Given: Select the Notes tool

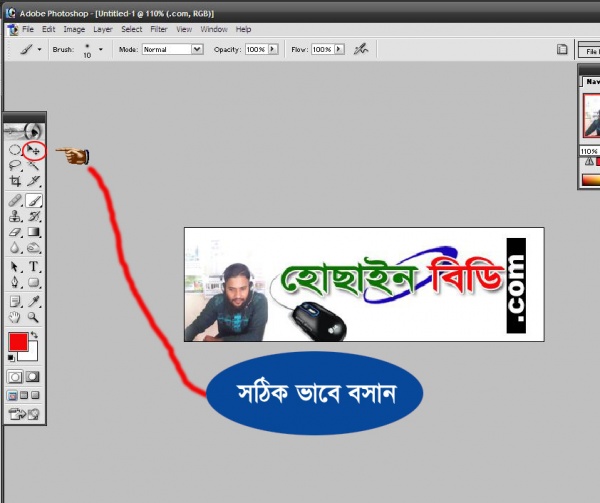Looking at the screenshot, I should pyautogui.click(x=15, y=301).
